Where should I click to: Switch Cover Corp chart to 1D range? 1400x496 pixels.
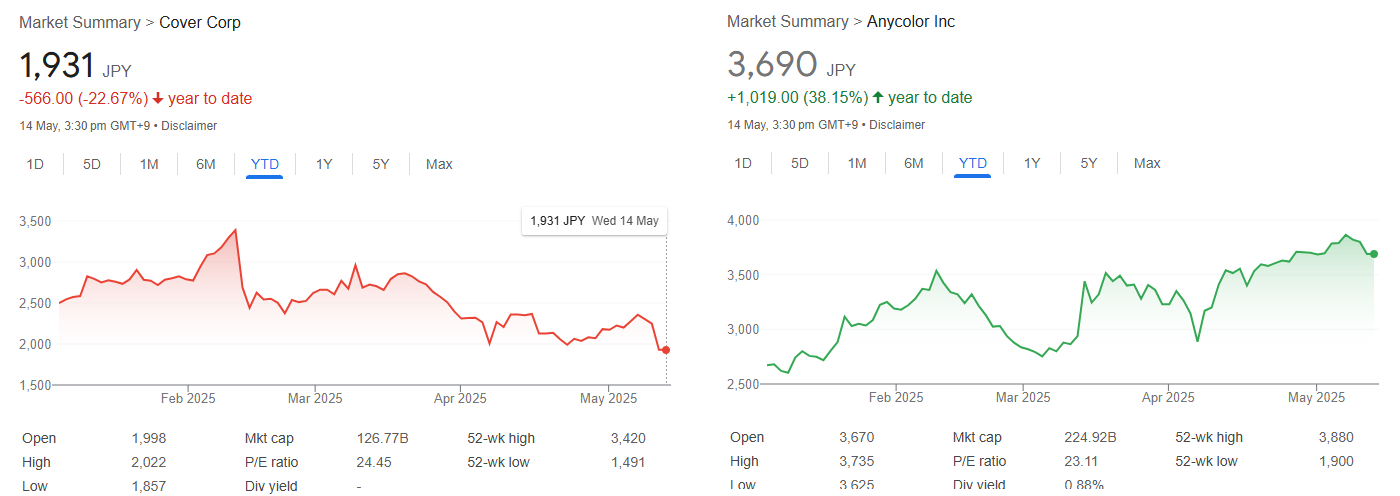click(35, 164)
